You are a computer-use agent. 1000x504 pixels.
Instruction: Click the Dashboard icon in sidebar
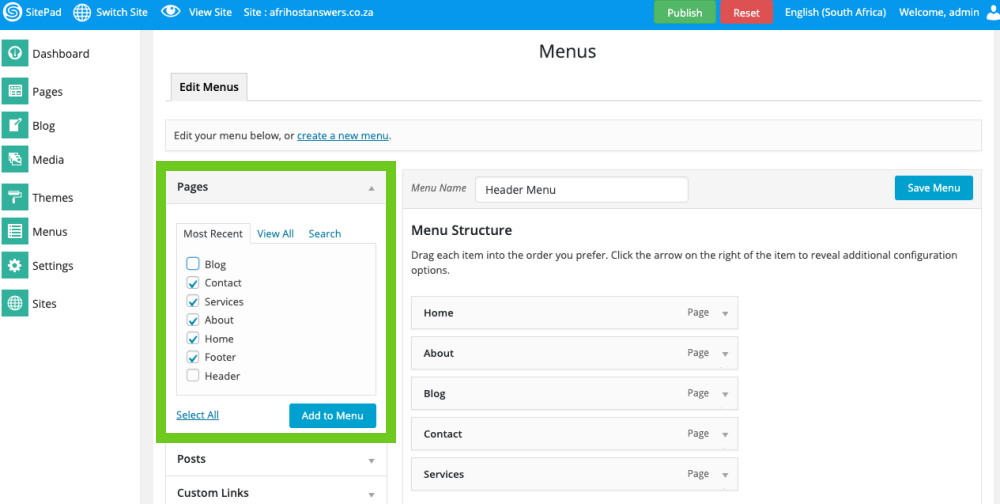15,53
